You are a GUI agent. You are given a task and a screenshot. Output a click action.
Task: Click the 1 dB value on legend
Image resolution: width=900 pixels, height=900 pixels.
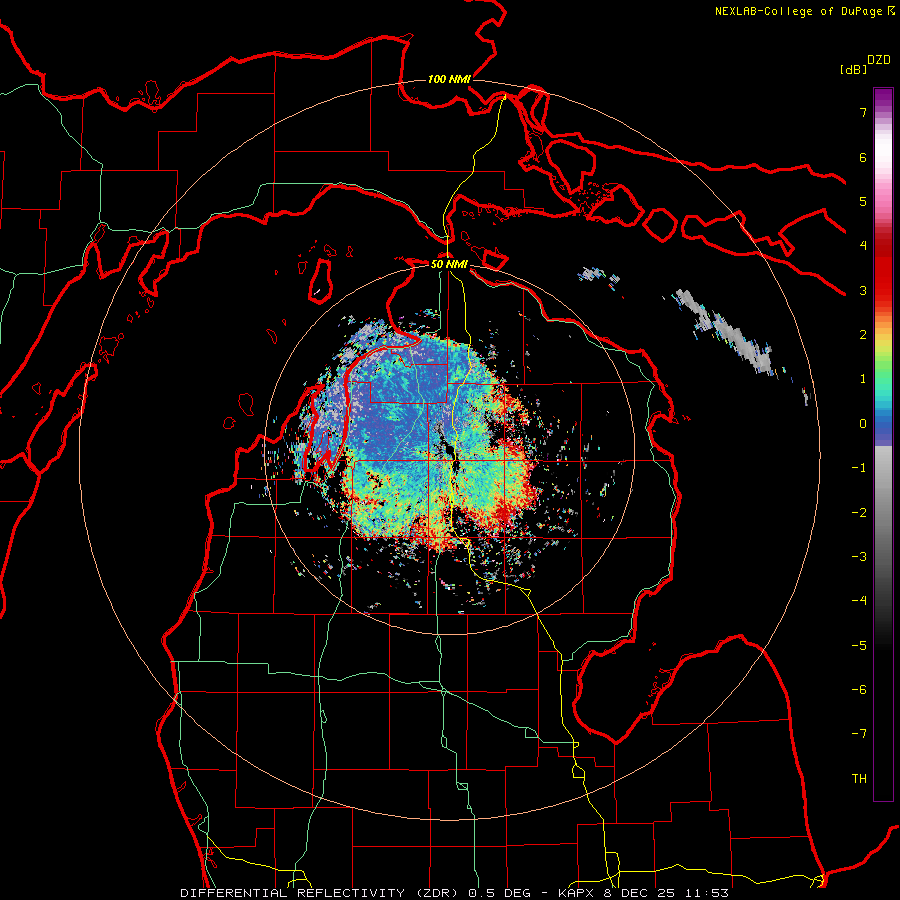pos(863,379)
